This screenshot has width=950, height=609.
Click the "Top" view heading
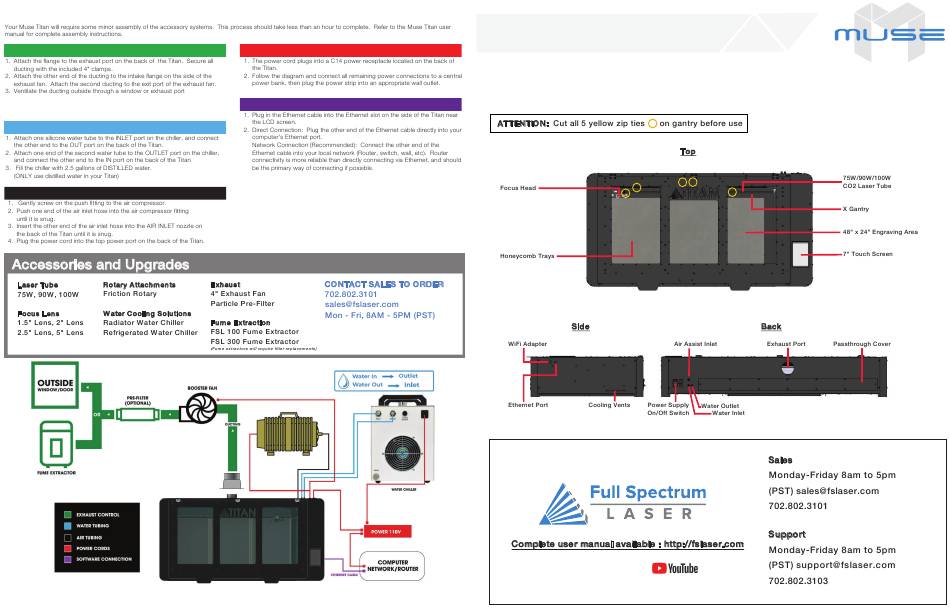click(688, 151)
